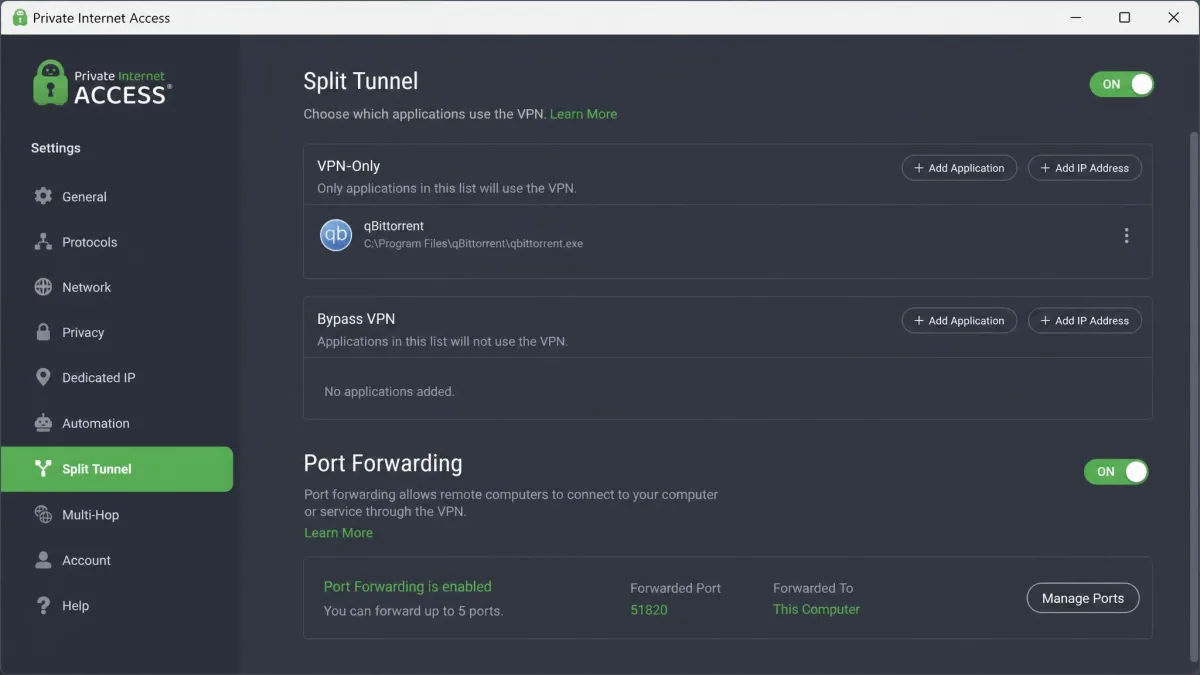This screenshot has width=1200, height=675.
Task: Add Application to the VPN-Only list
Action: (x=959, y=168)
